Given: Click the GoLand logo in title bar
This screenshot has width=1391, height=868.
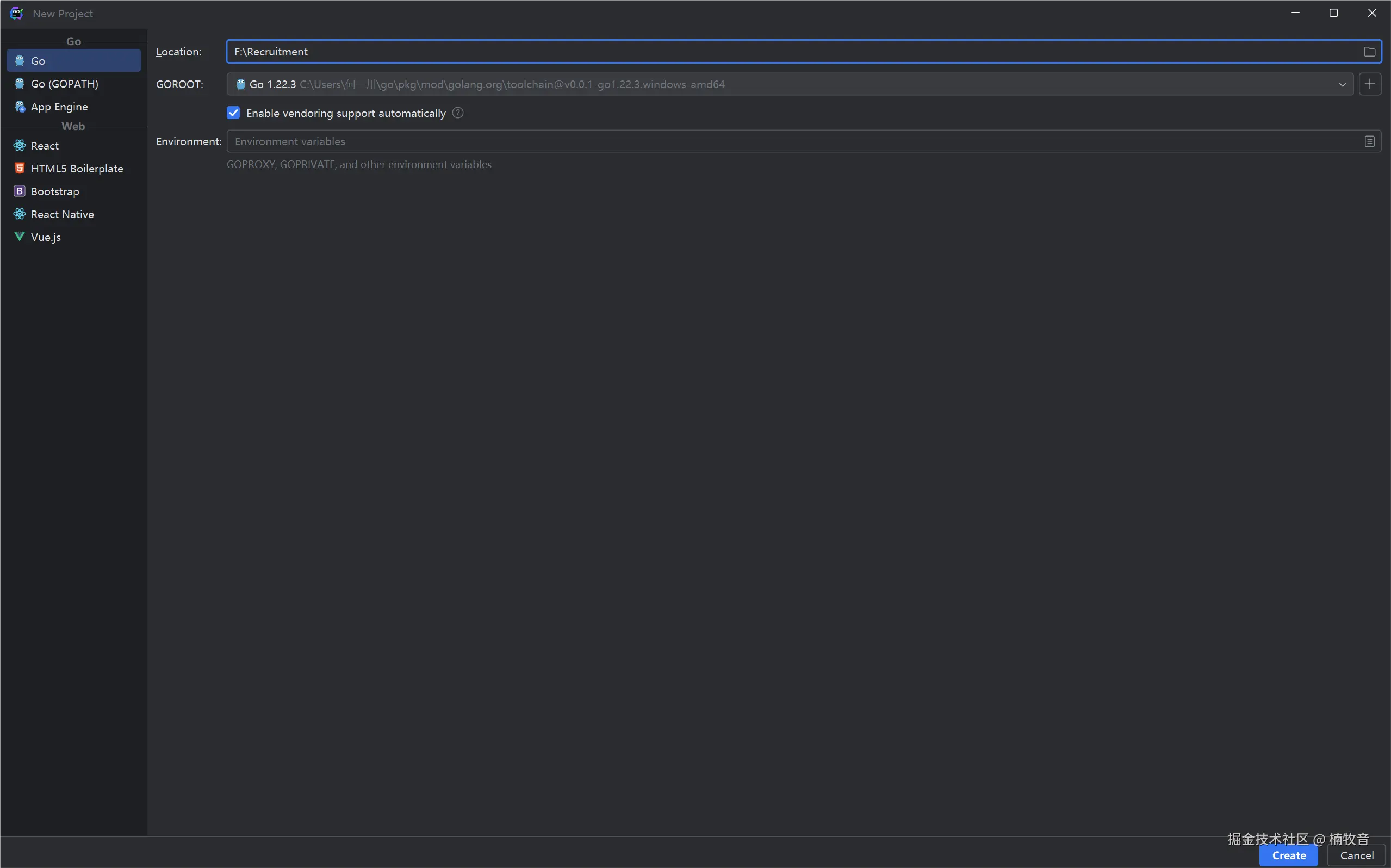Looking at the screenshot, I should coord(16,13).
